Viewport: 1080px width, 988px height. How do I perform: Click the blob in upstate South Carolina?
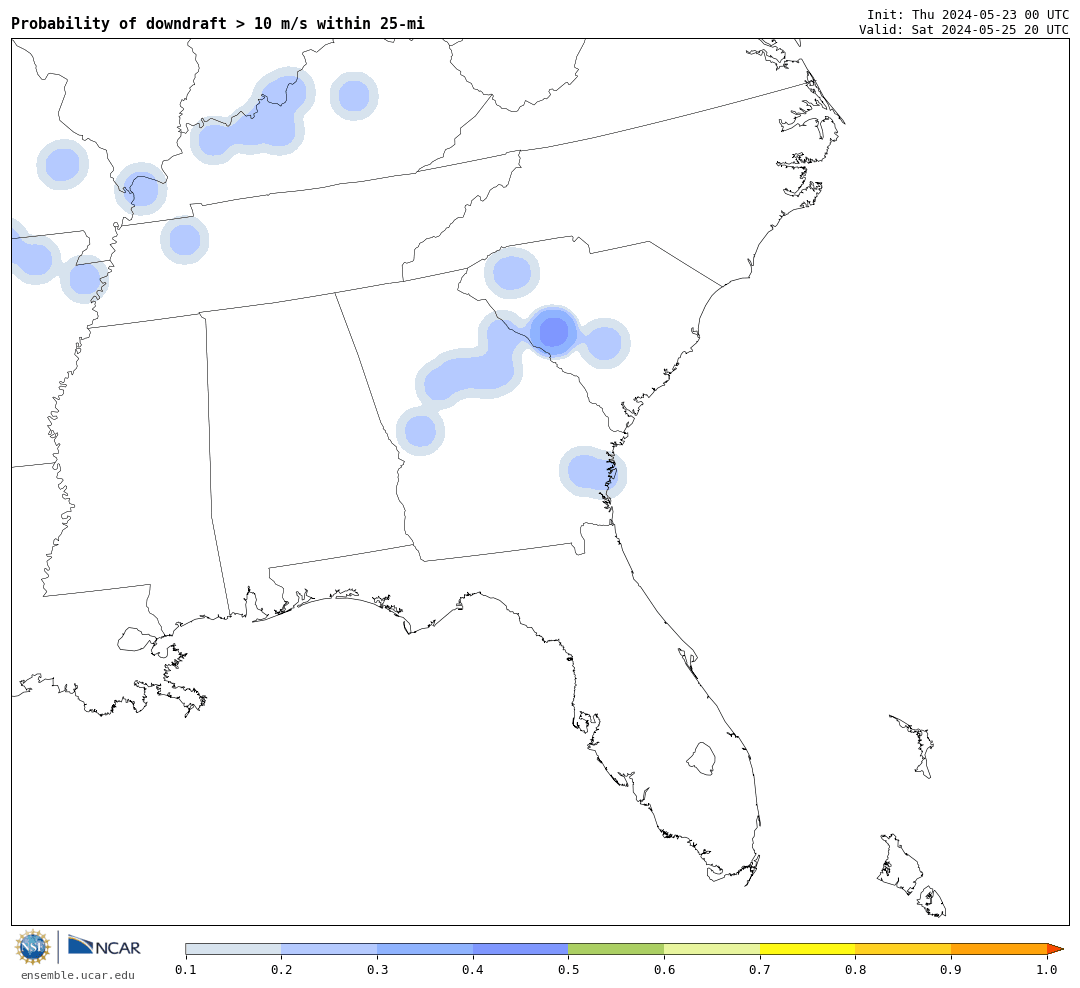coord(512,273)
